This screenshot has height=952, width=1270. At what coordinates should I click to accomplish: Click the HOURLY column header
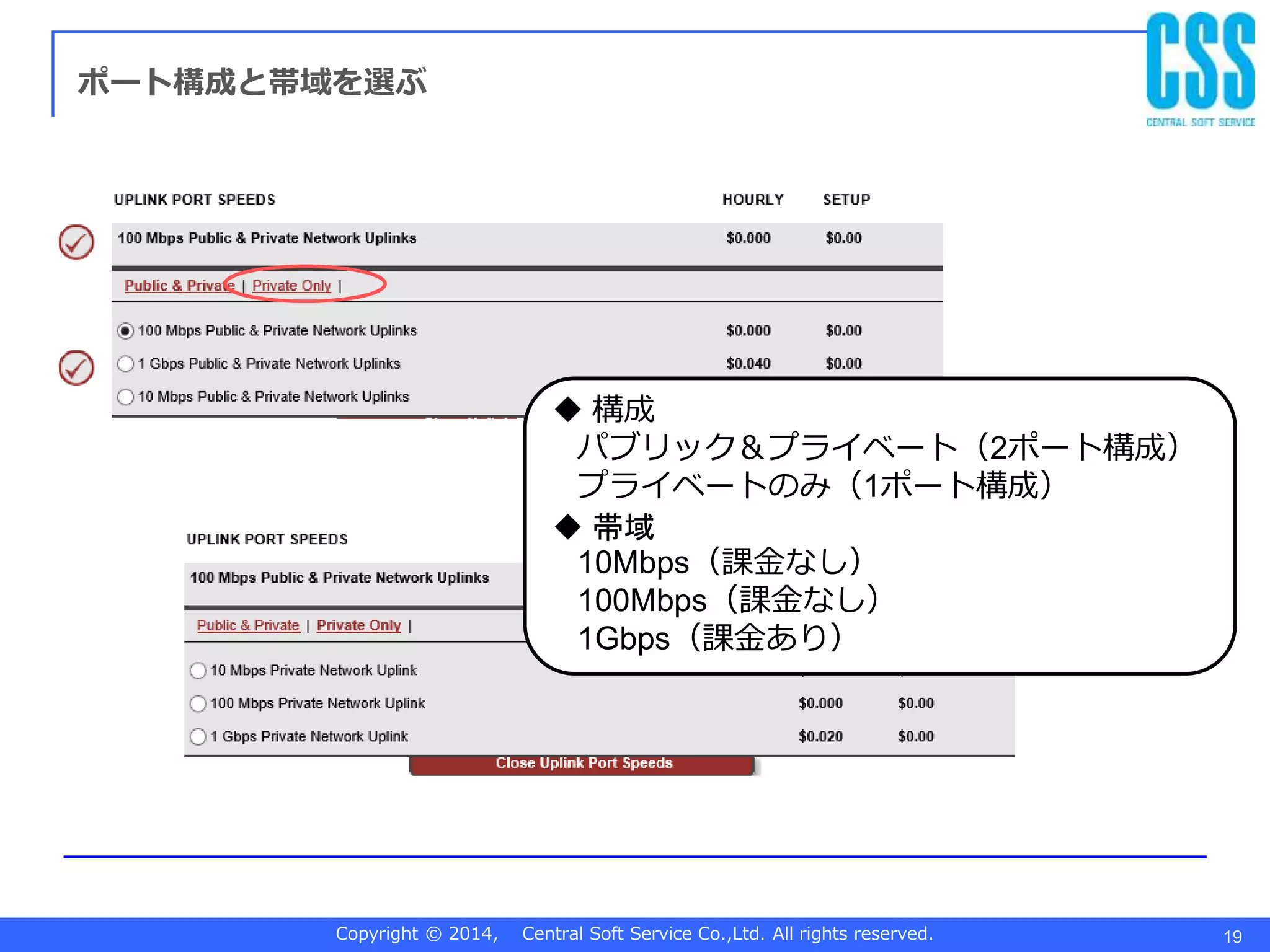click(x=753, y=200)
